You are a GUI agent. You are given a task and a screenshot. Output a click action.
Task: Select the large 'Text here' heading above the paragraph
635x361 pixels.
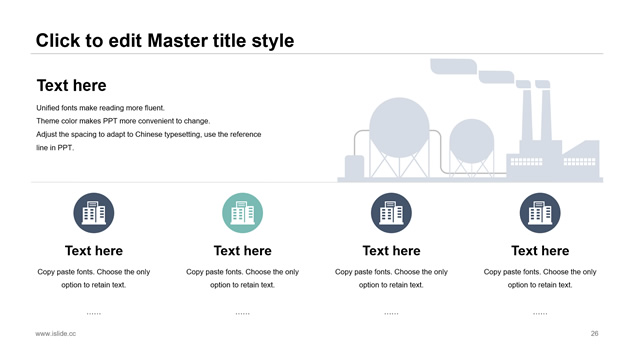[72, 85]
